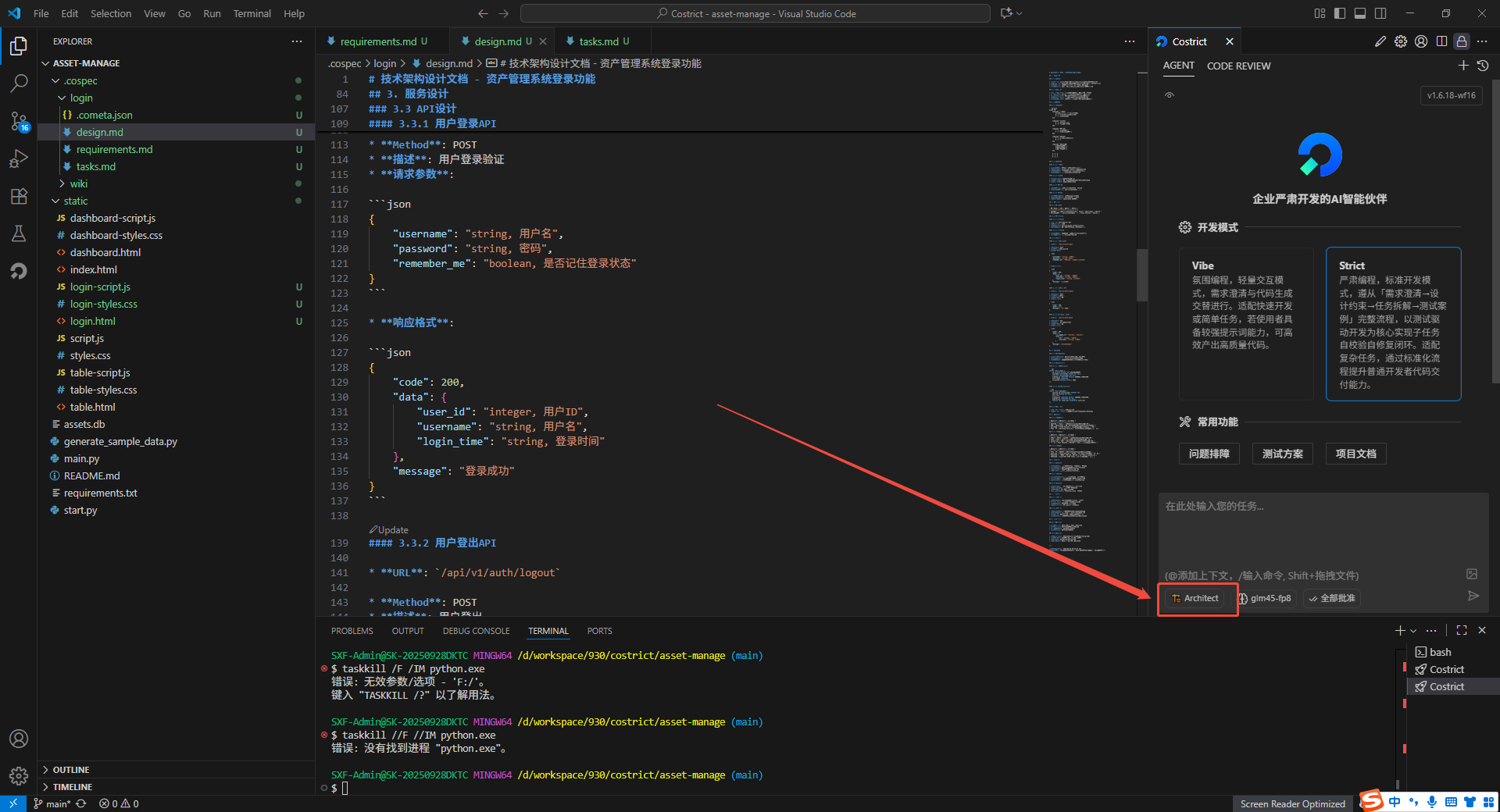Click the Costrict chat history icon

(x=1483, y=66)
